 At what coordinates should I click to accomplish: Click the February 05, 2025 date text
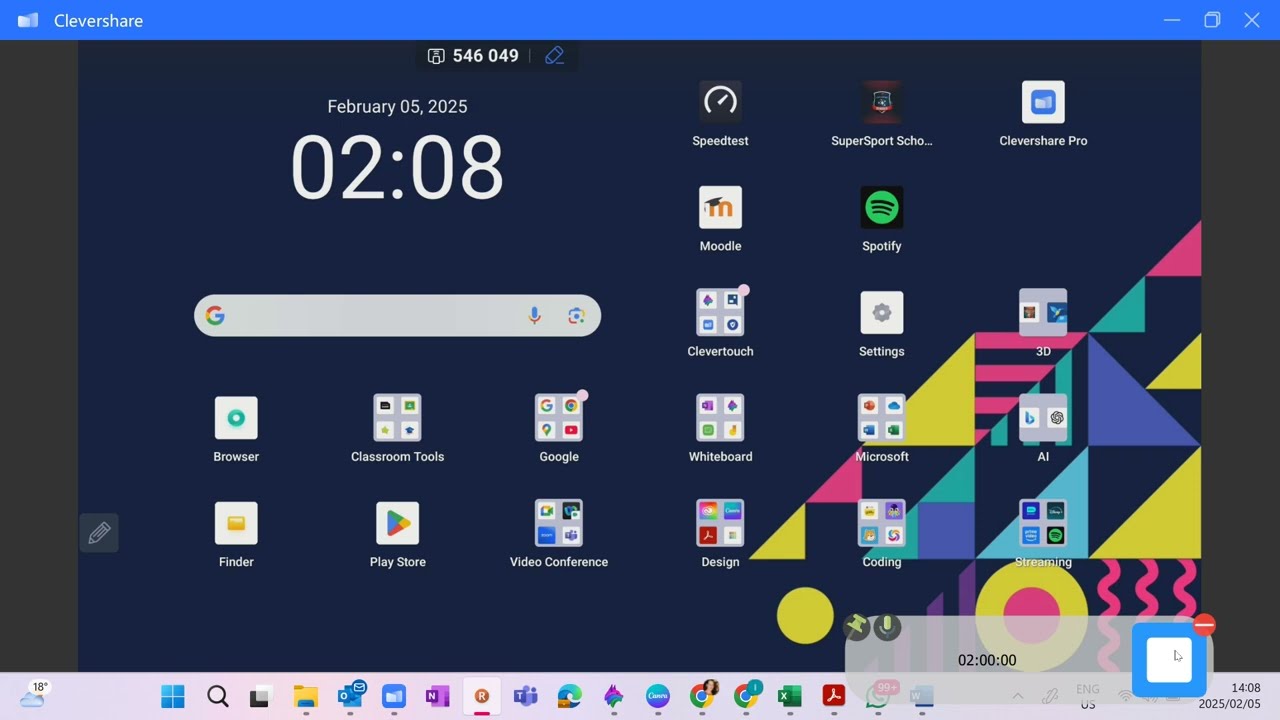click(x=397, y=107)
